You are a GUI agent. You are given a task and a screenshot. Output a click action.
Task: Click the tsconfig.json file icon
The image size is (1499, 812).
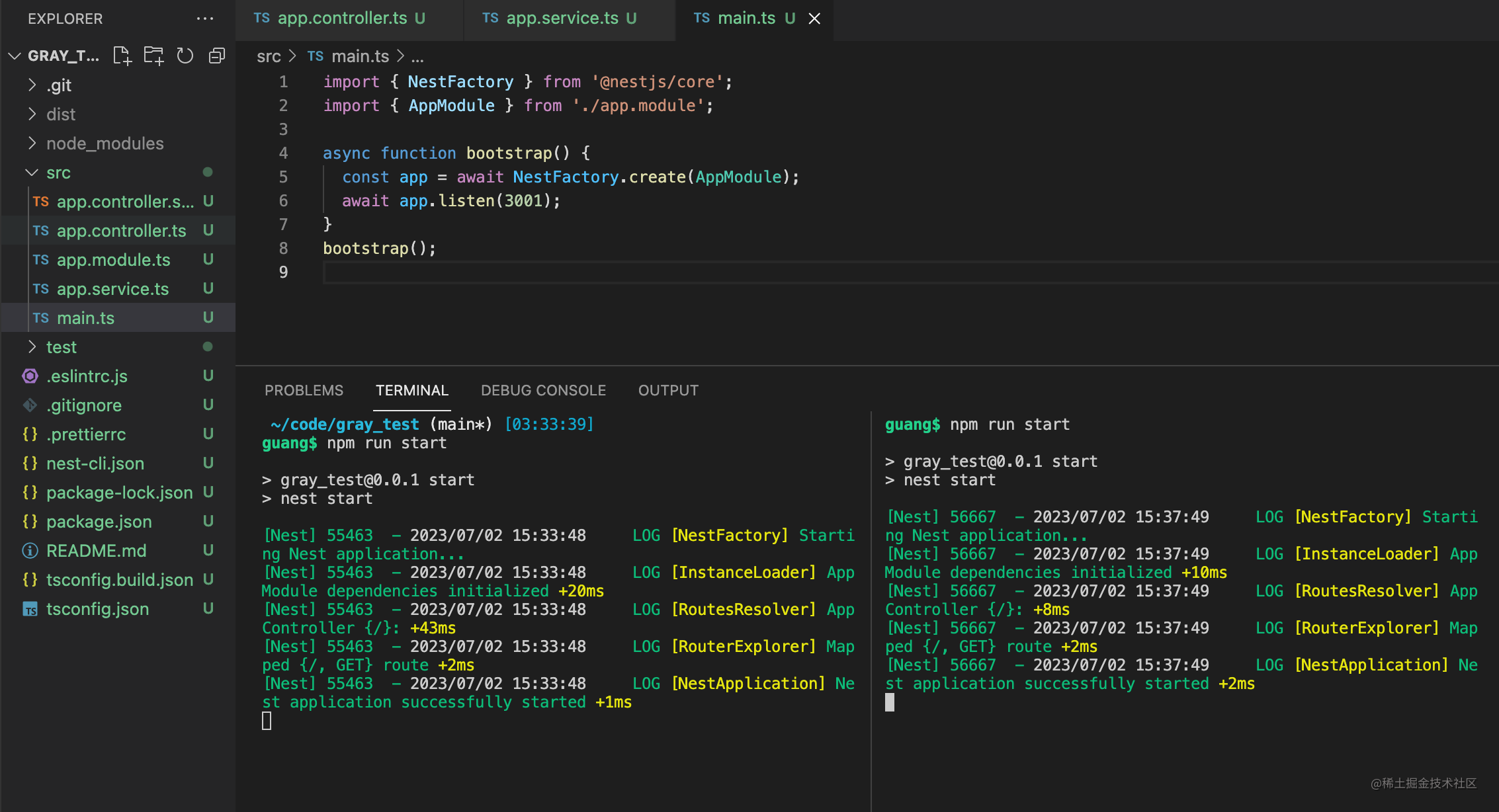[30, 609]
